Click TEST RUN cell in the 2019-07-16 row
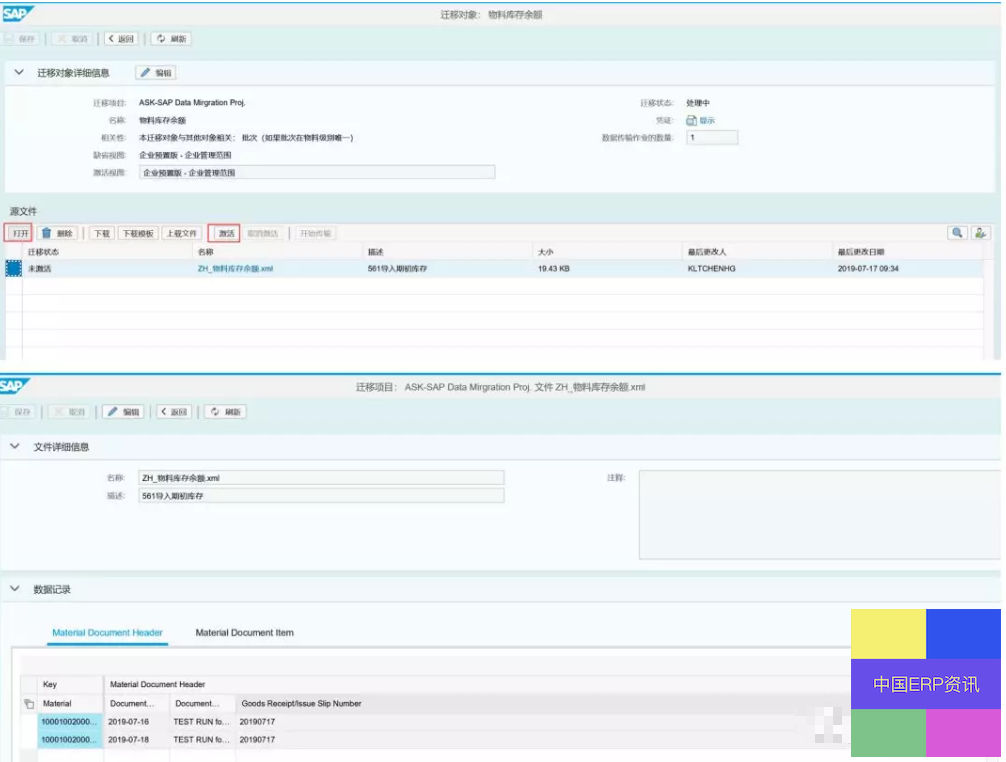This screenshot has width=1006, height=762. tap(201, 722)
